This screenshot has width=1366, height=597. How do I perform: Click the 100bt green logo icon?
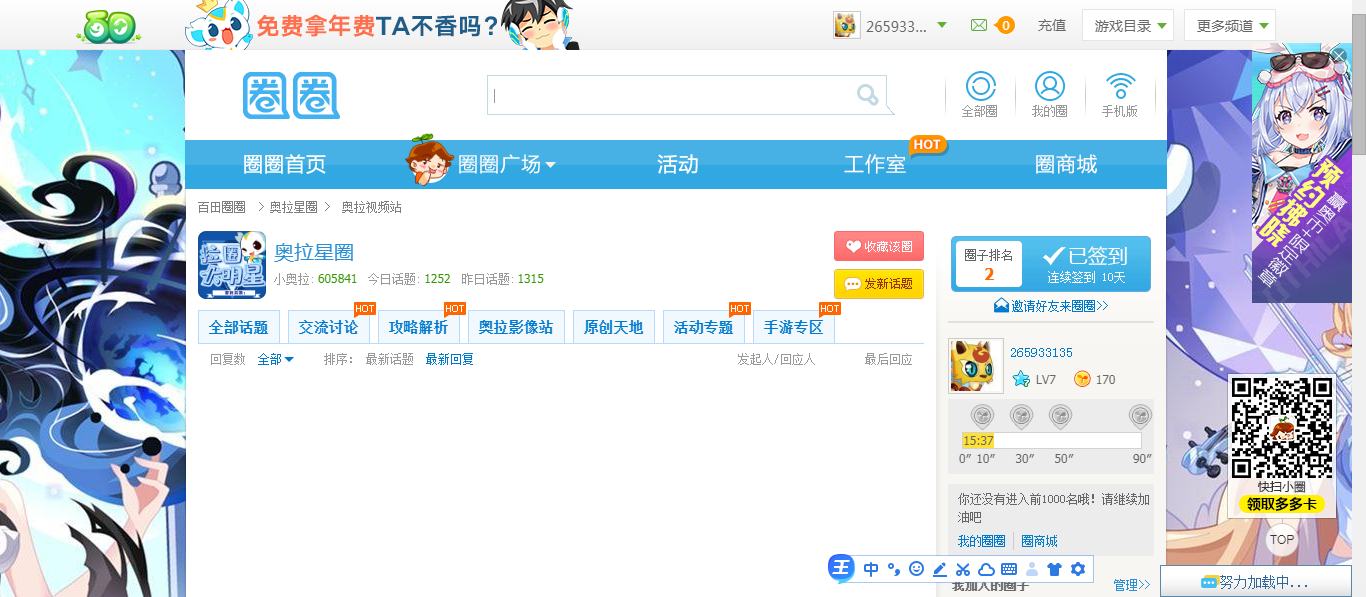coord(111,27)
